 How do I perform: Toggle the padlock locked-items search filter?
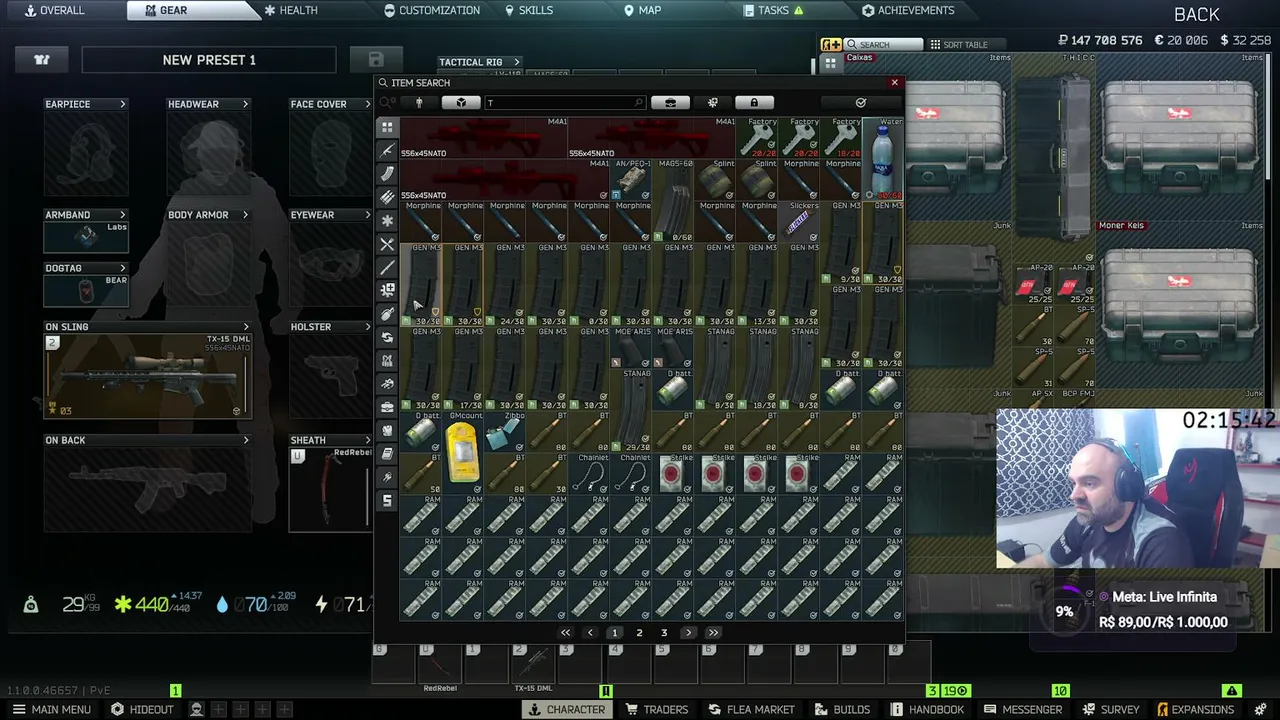tap(754, 103)
